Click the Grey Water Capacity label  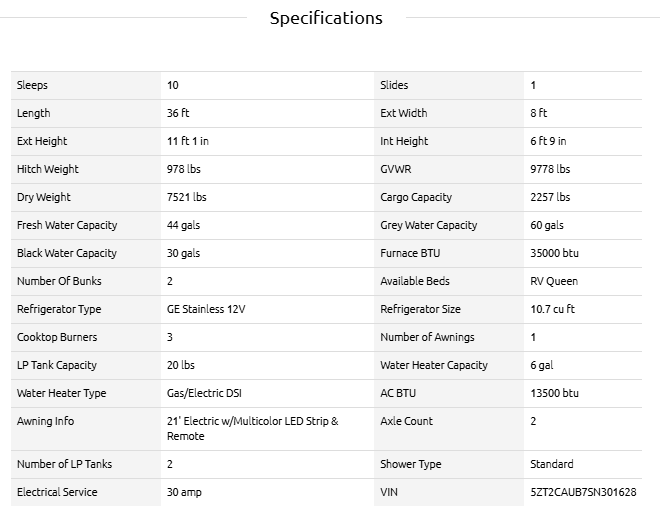pos(428,225)
